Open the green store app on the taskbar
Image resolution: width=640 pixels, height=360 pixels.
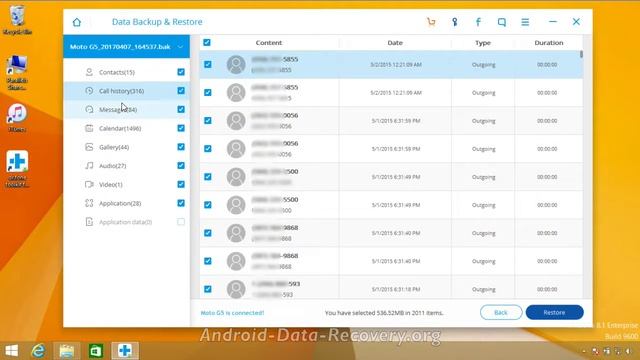[96, 351]
